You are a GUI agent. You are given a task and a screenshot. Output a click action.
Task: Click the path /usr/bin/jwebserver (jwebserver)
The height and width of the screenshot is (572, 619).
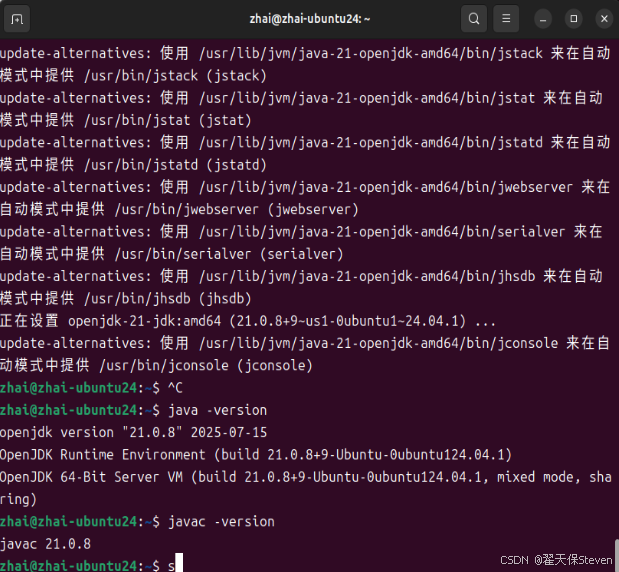[x=237, y=210]
